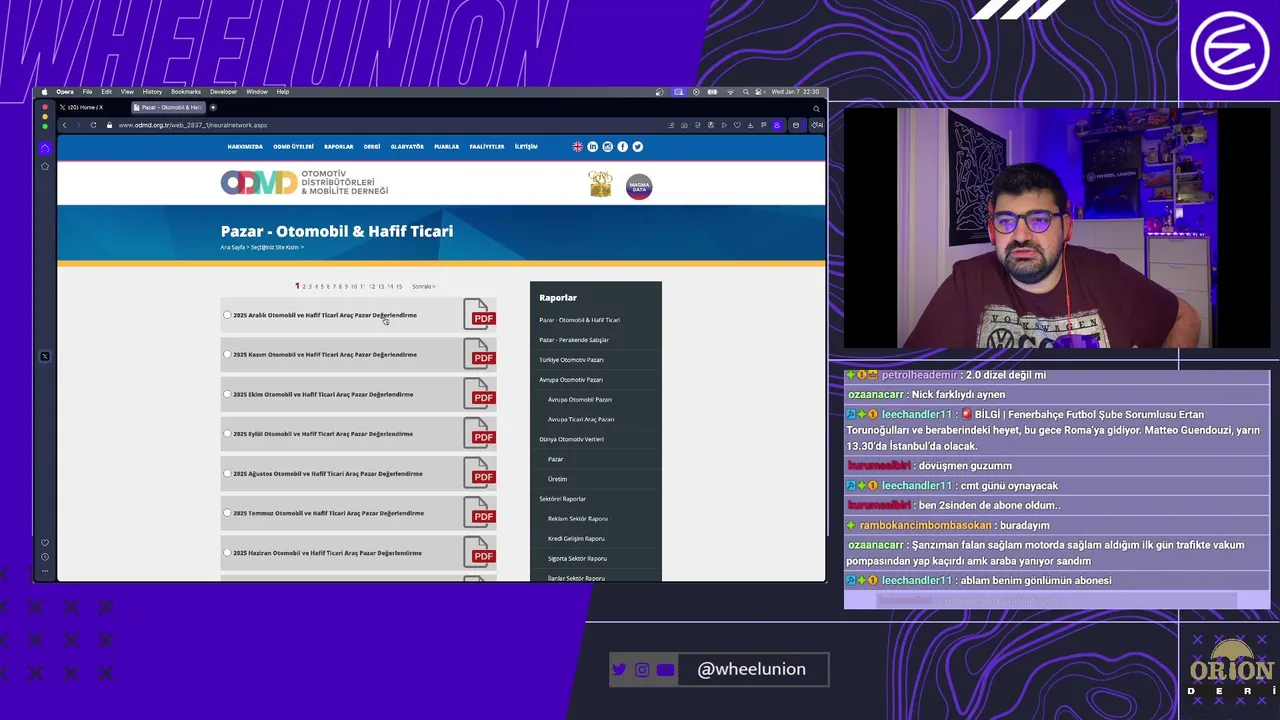Select the circle beside 2025 Ağustos report
The image size is (1280, 720).
pyautogui.click(x=227, y=473)
